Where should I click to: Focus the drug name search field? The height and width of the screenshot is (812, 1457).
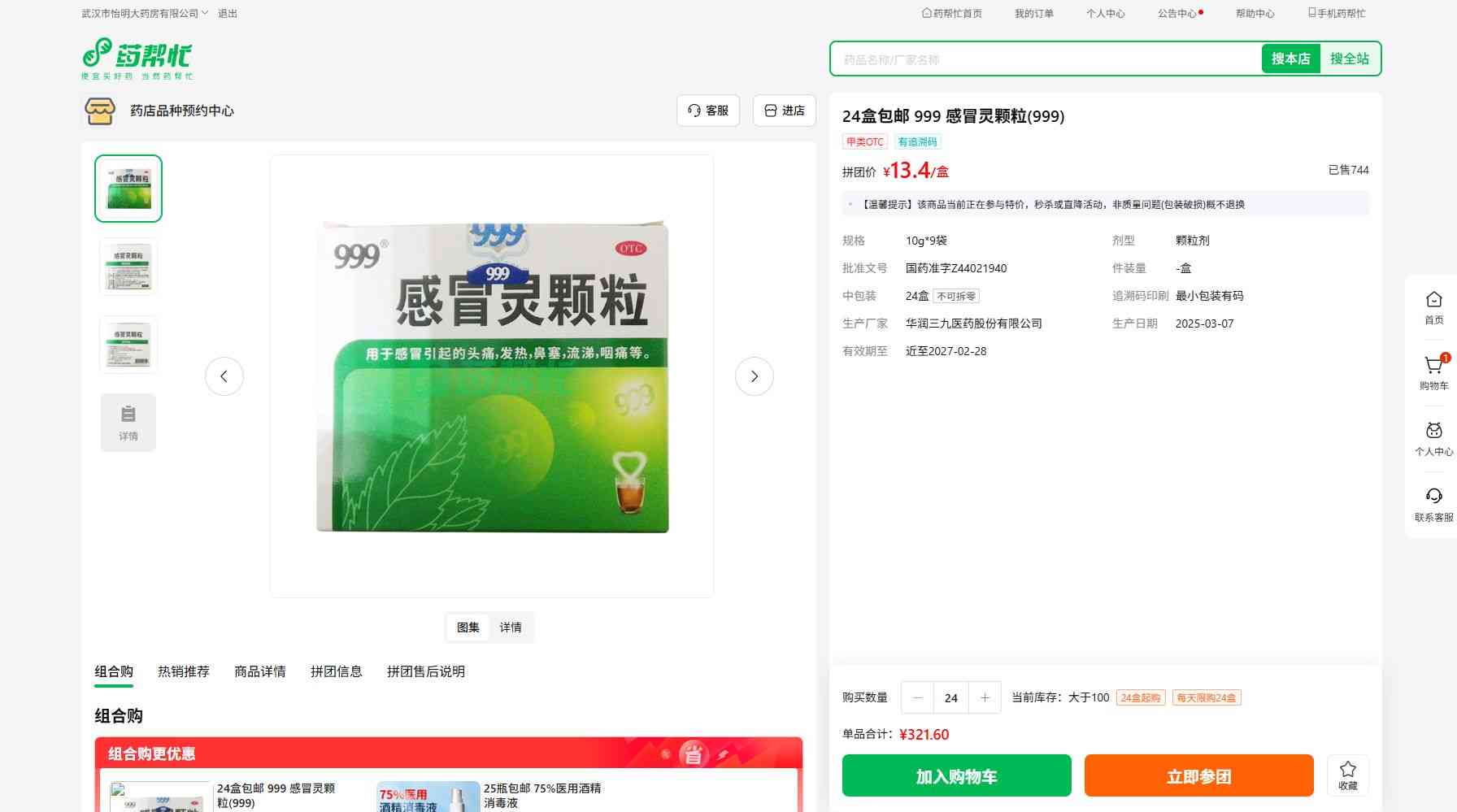pyautogui.click(x=1045, y=59)
